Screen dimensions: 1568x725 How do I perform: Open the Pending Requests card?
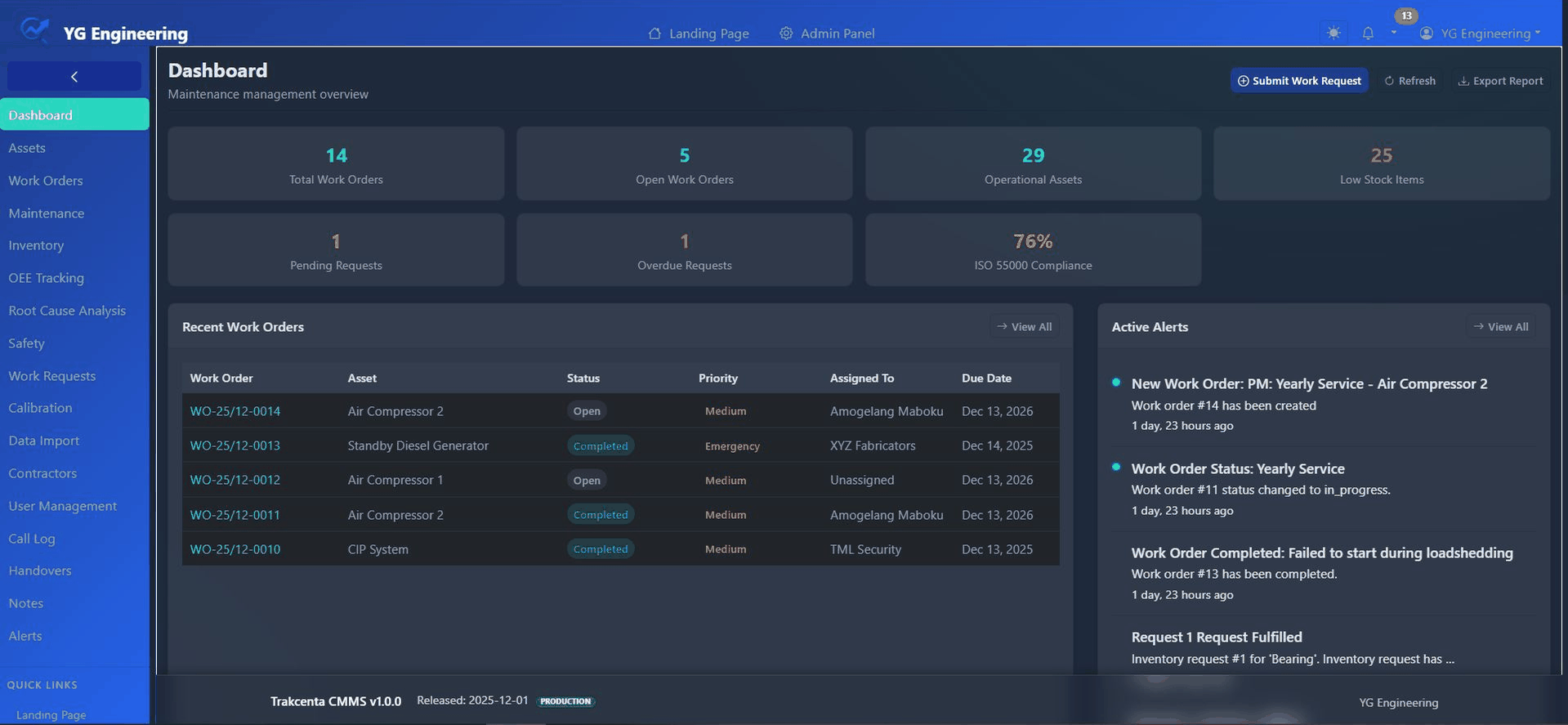336,250
